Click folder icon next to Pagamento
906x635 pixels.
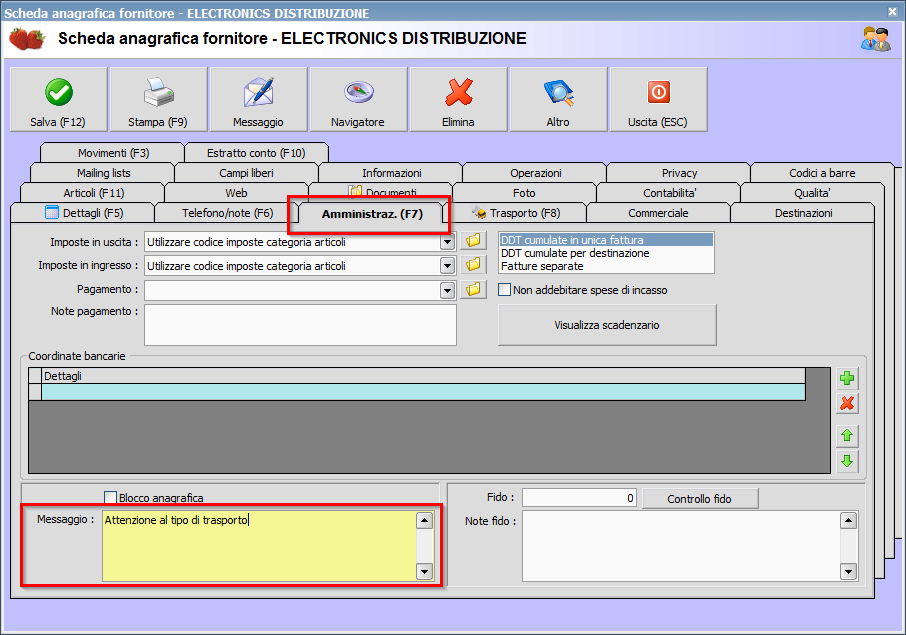[473, 289]
